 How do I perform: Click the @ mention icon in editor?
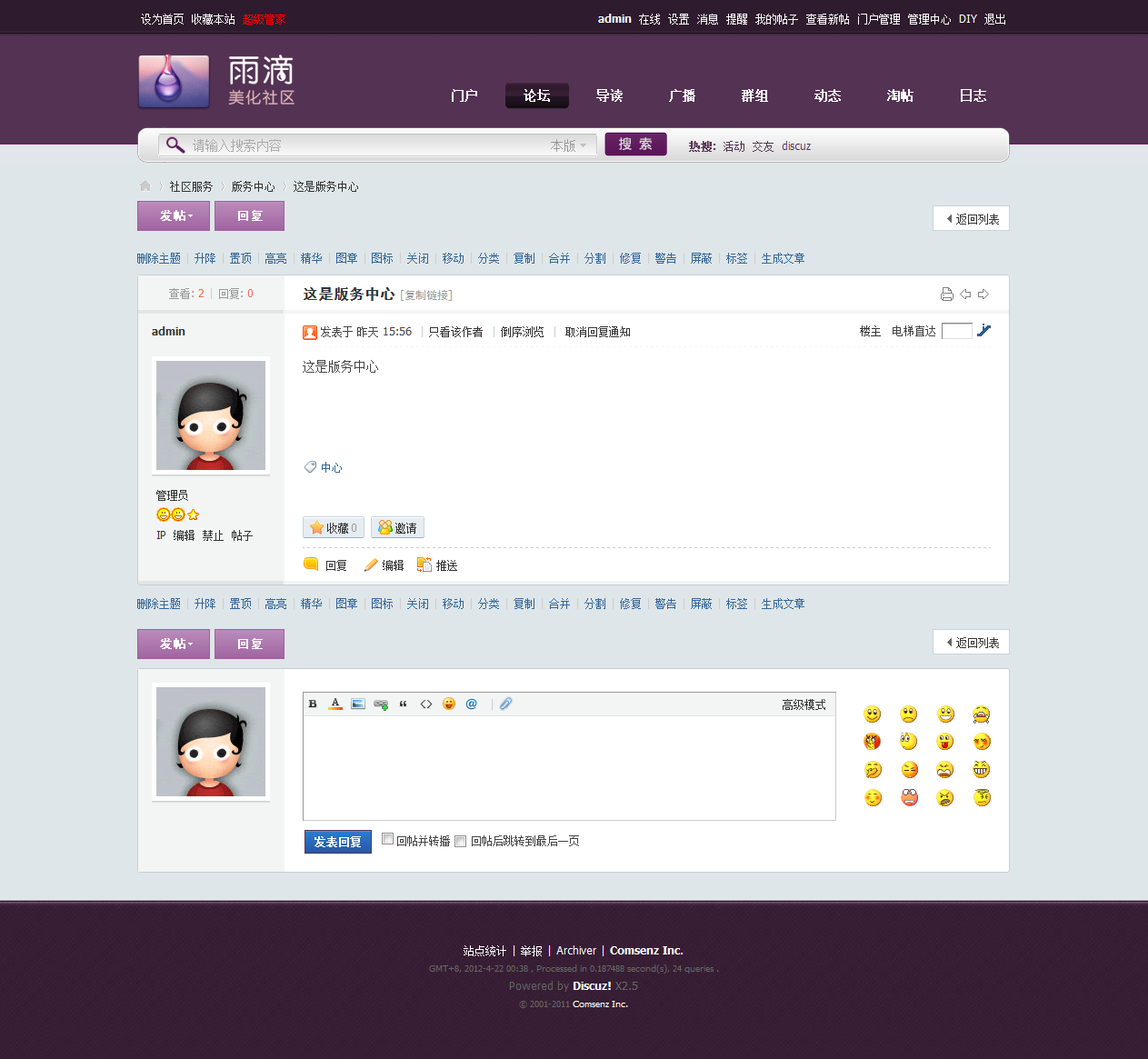point(472,704)
